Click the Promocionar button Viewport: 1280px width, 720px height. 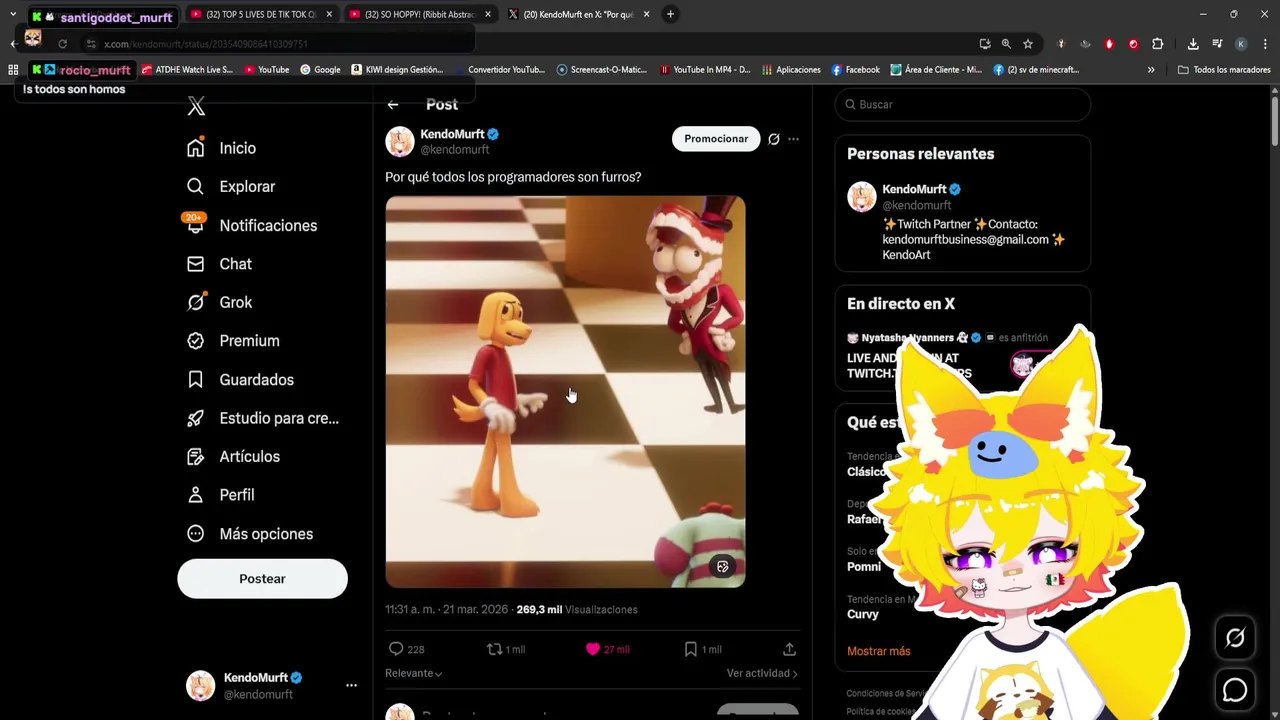[716, 139]
